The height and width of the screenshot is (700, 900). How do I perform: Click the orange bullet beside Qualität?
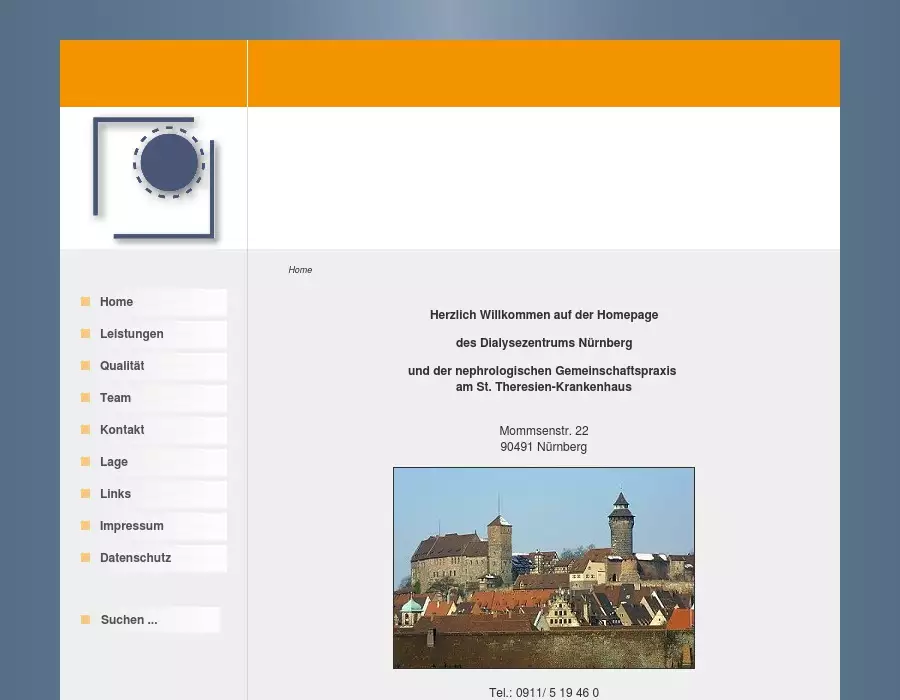[86, 366]
